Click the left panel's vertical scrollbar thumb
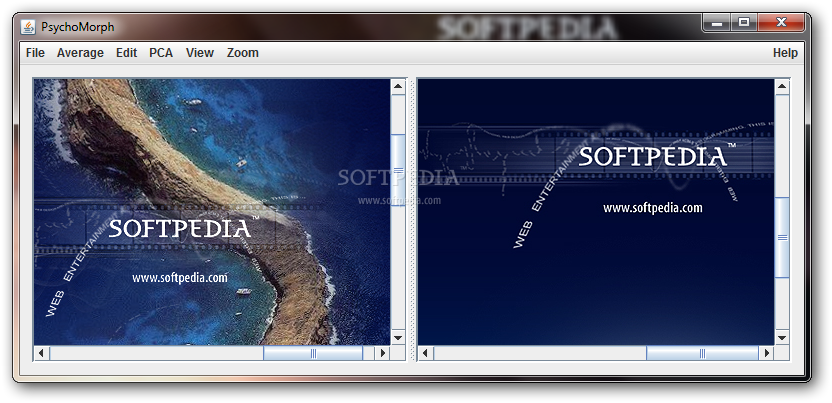This screenshot has width=832, height=403. [x=398, y=170]
